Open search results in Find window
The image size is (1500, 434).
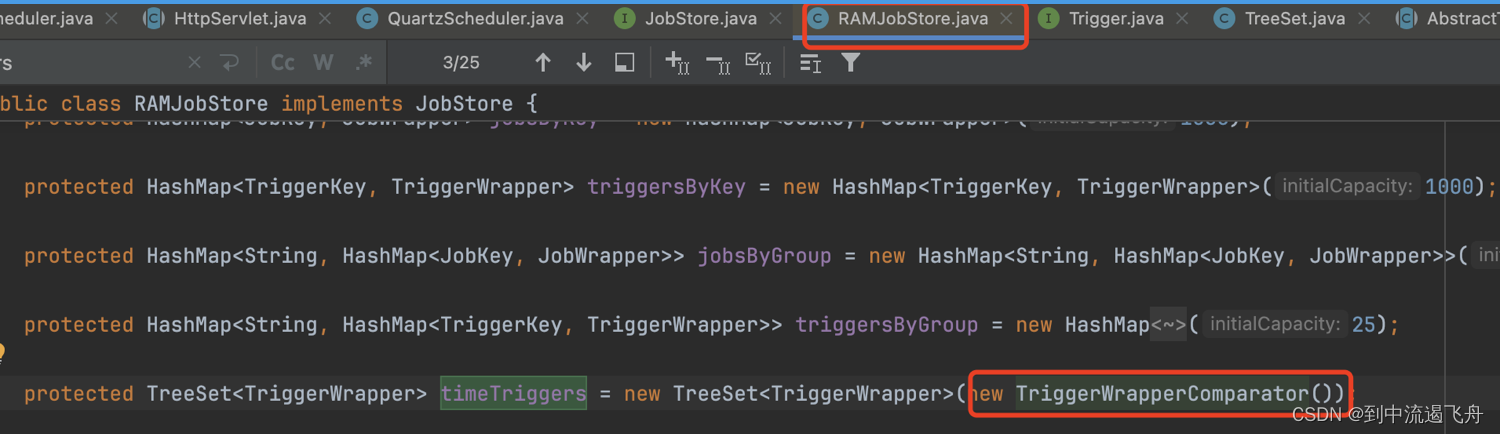(x=625, y=63)
